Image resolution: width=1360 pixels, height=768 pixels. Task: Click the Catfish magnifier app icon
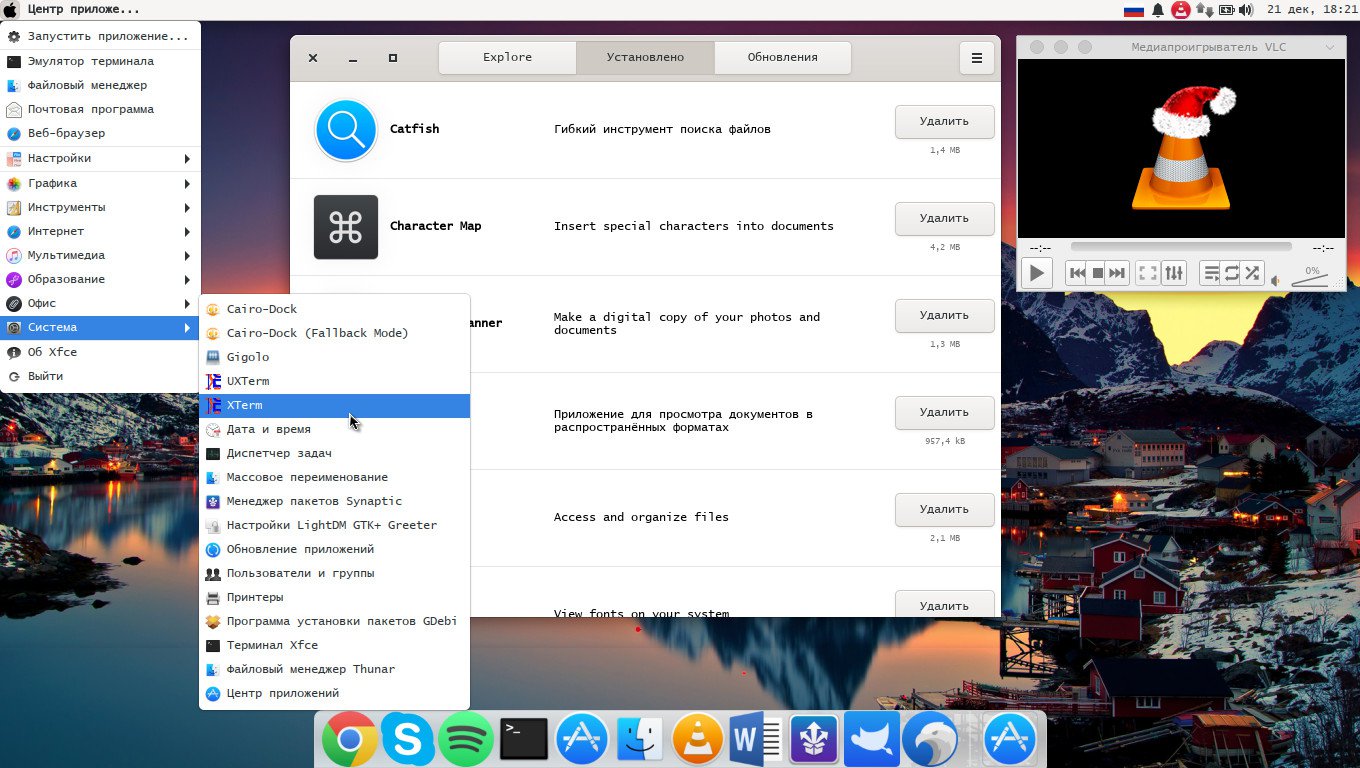pyautogui.click(x=345, y=130)
